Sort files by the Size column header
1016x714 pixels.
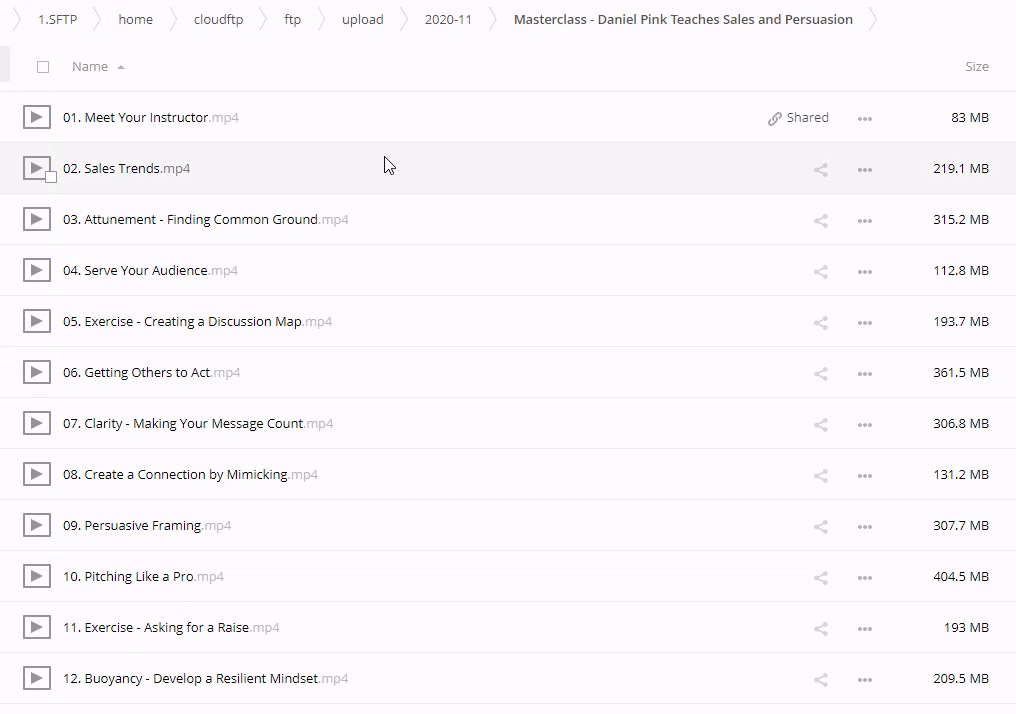point(976,67)
